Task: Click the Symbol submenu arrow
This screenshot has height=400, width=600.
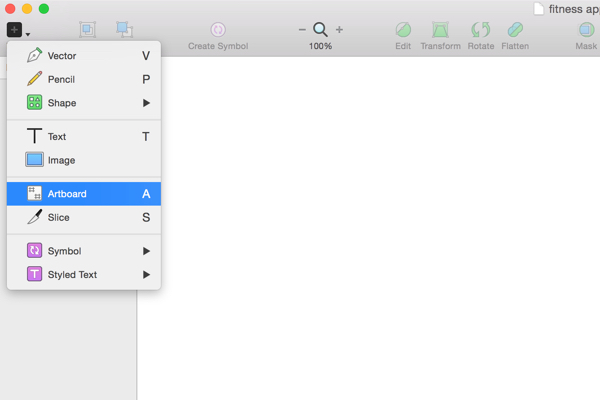Action: 146,251
